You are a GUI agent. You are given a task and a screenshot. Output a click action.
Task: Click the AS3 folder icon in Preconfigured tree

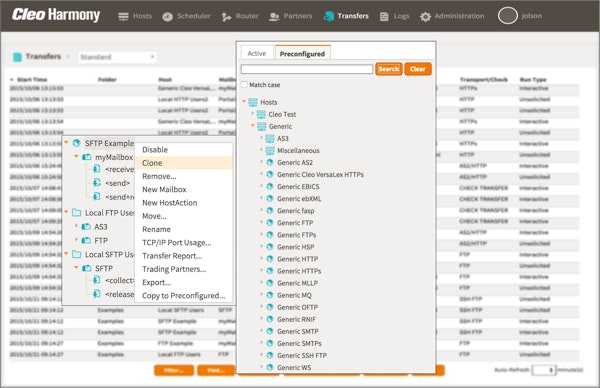point(270,139)
